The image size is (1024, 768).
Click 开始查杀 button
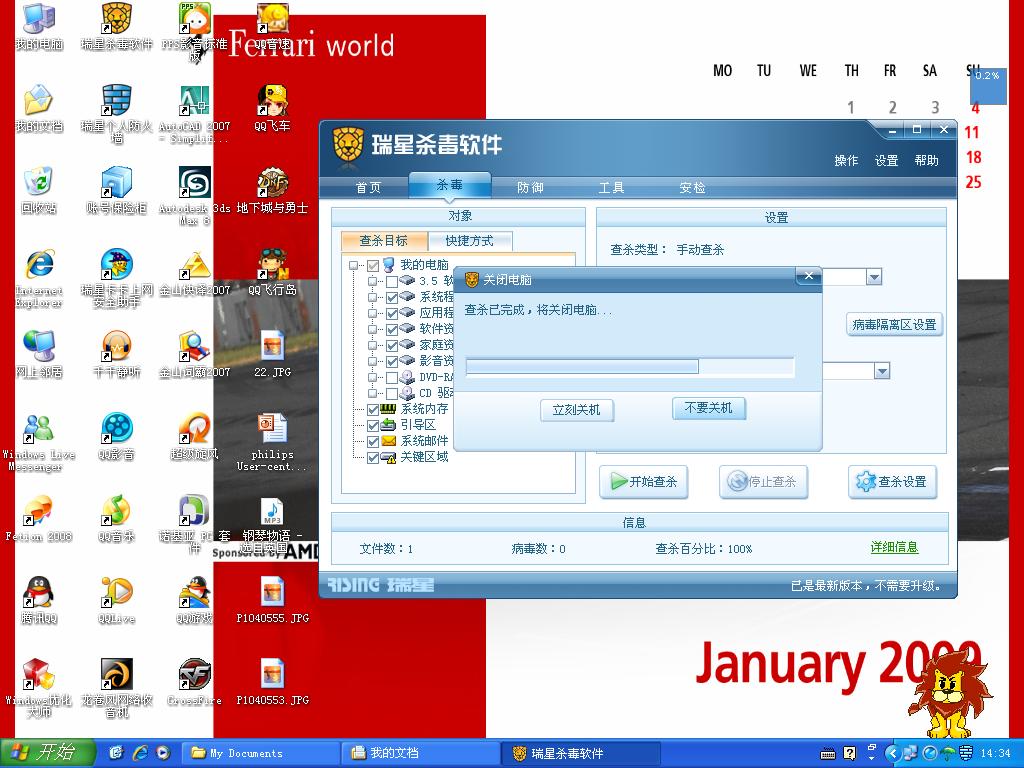(643, 482)
